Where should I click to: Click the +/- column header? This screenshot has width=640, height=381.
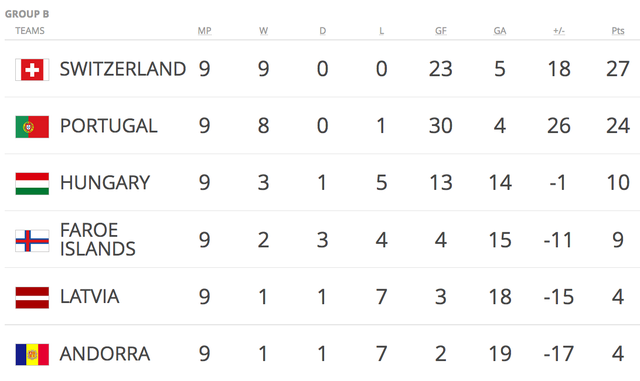559,31
